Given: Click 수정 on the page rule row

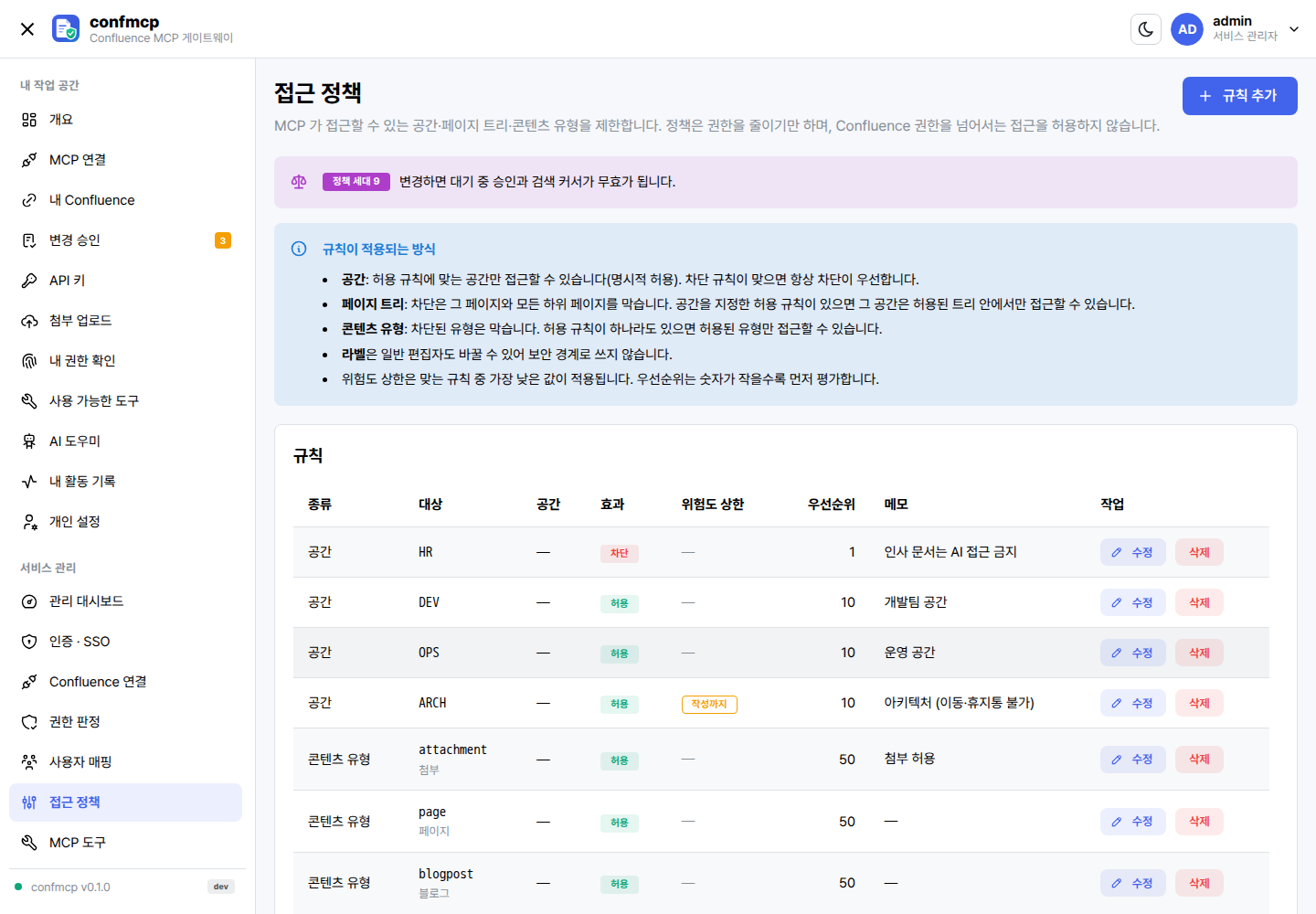Looking at the screenshot, I should coord(1132,822).
